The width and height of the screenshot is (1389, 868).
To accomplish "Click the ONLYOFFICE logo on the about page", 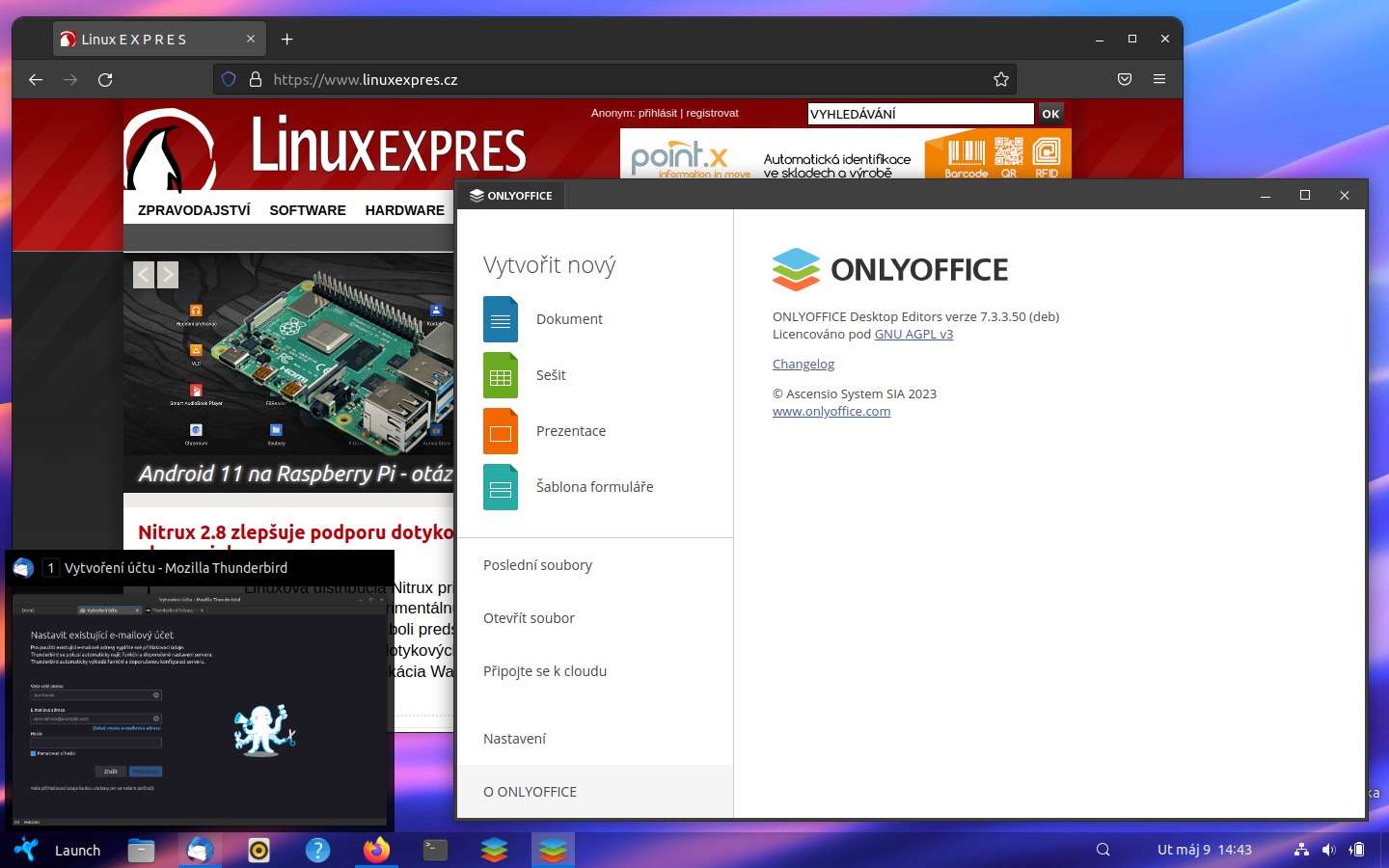I will tap(890, 270).
